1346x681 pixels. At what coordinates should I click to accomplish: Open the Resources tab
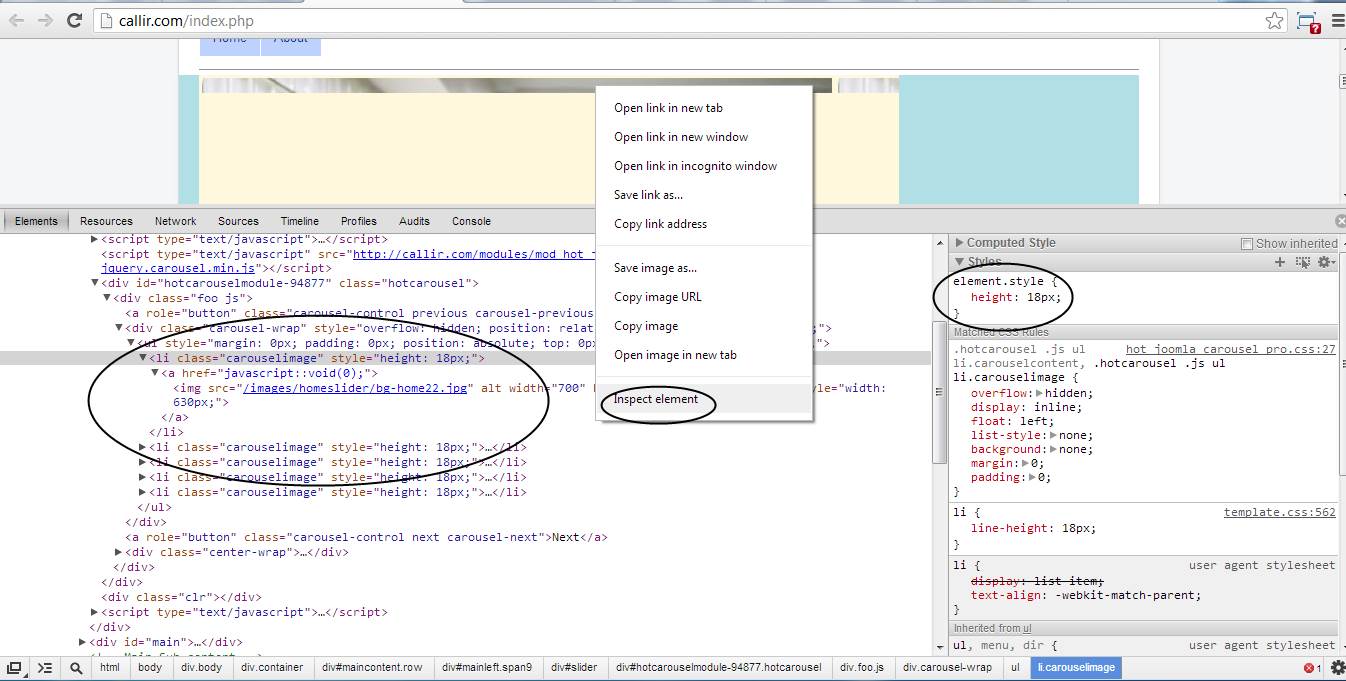coord(106,221)
